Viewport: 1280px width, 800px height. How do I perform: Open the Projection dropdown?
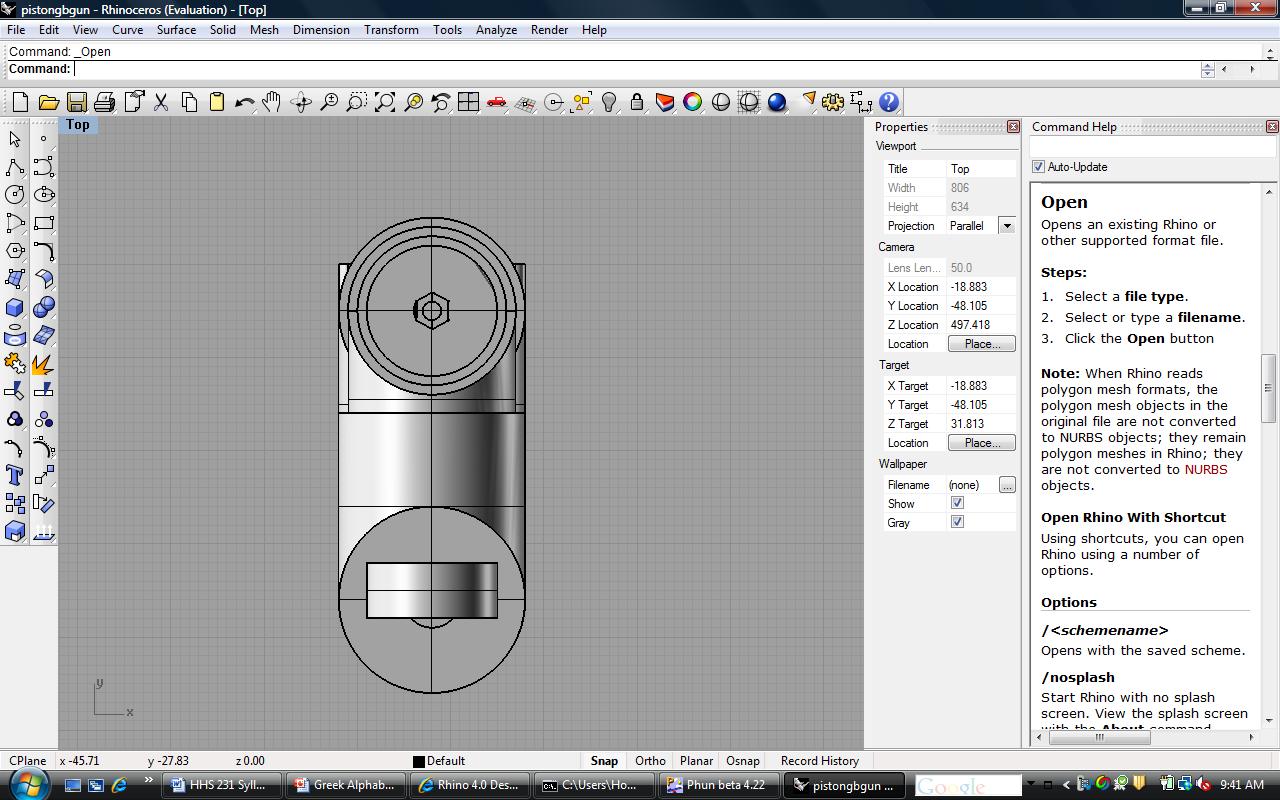coord(1007,226)
